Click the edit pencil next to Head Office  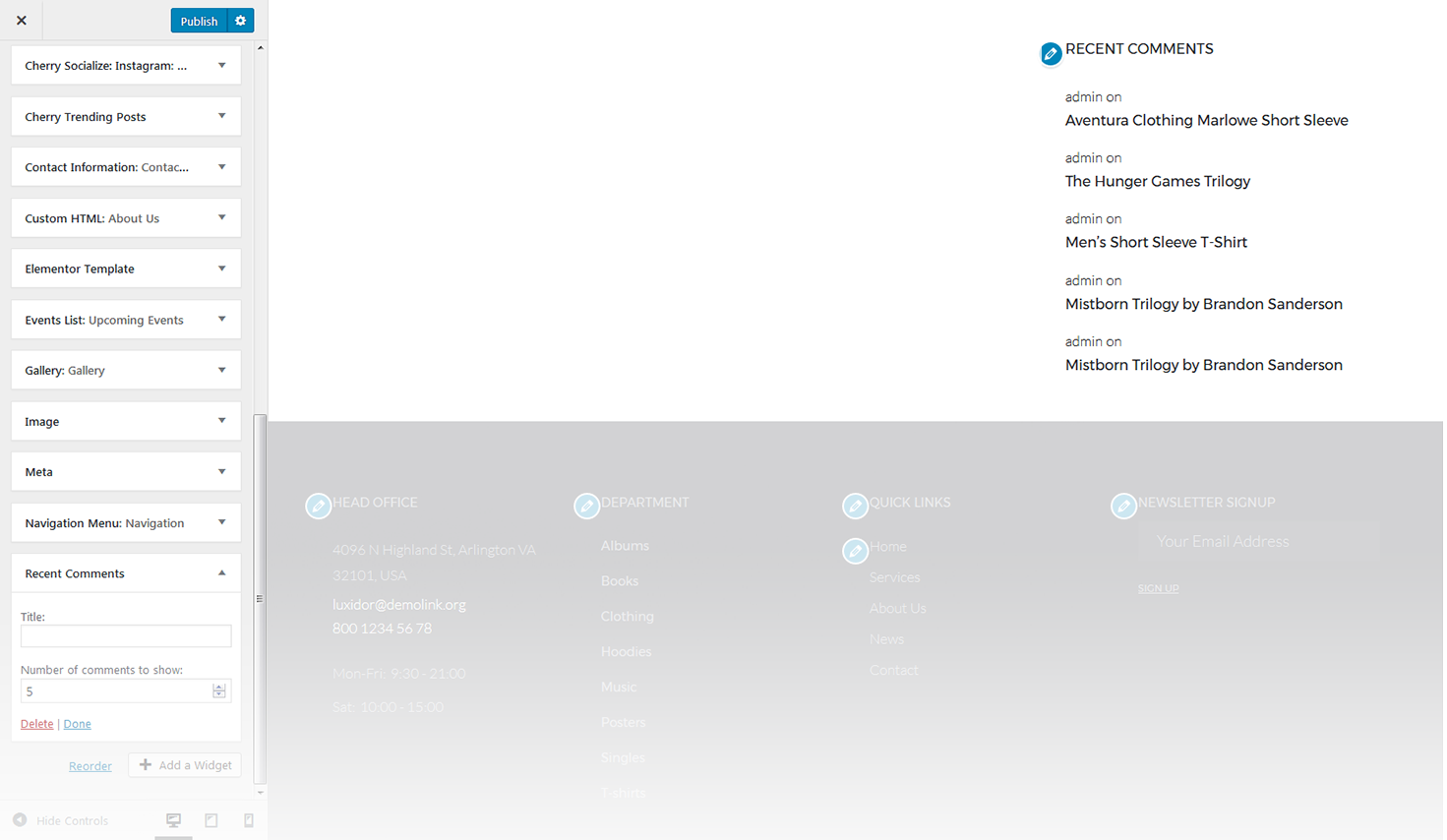pos(318,507)
